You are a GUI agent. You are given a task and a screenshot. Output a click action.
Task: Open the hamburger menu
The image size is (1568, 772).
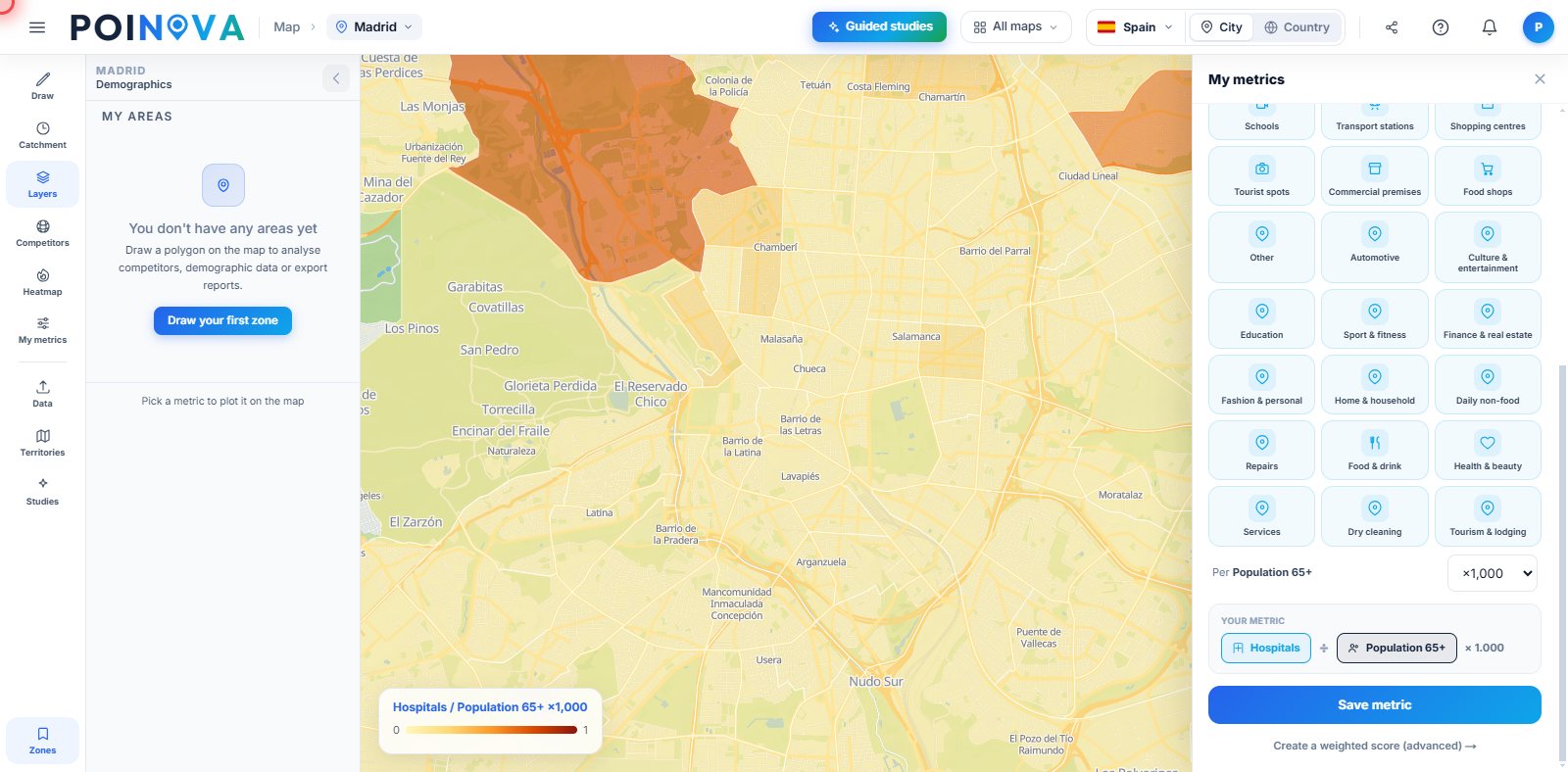37,27
